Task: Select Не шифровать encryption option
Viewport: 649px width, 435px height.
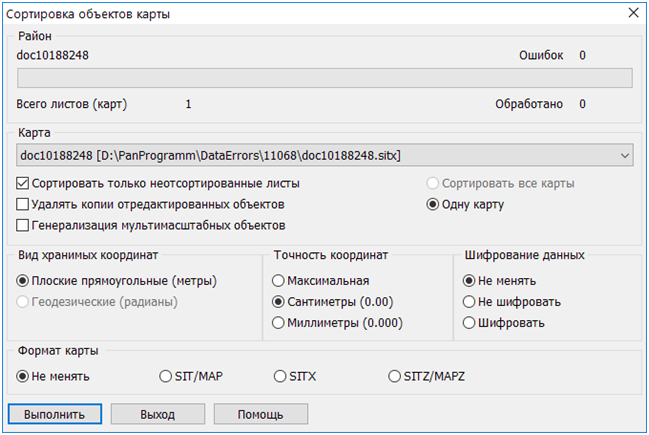Action: 469,301
